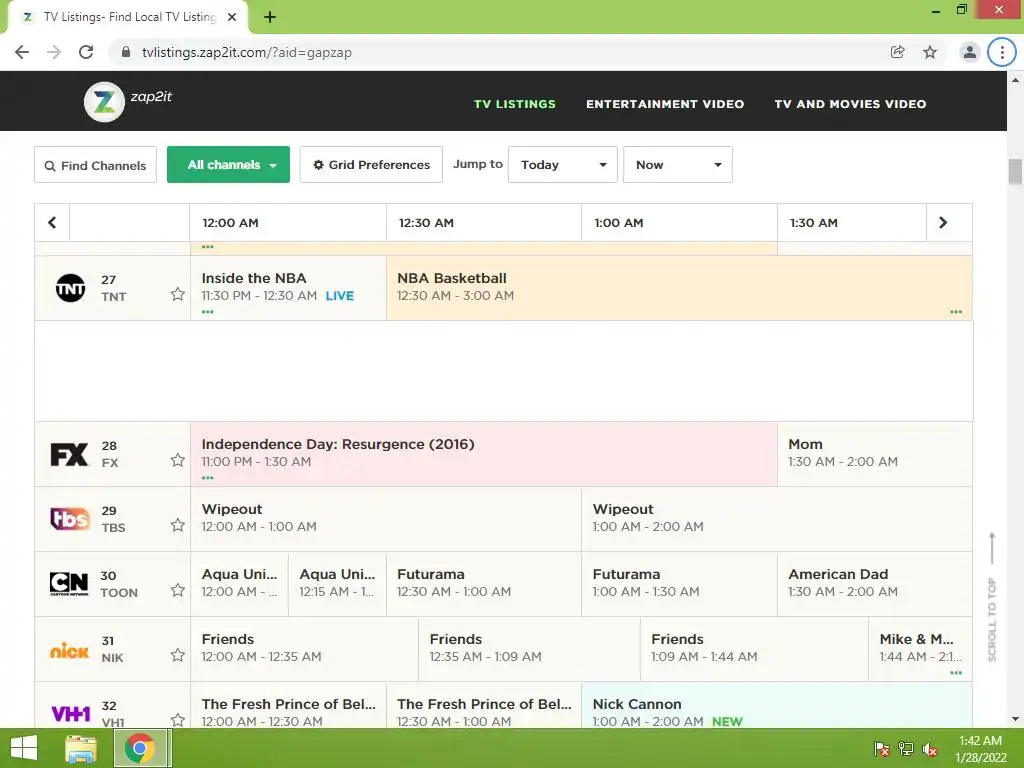1024x768 pixels.
Task: Favorite the TOON channel star
Action: point(178,590)
